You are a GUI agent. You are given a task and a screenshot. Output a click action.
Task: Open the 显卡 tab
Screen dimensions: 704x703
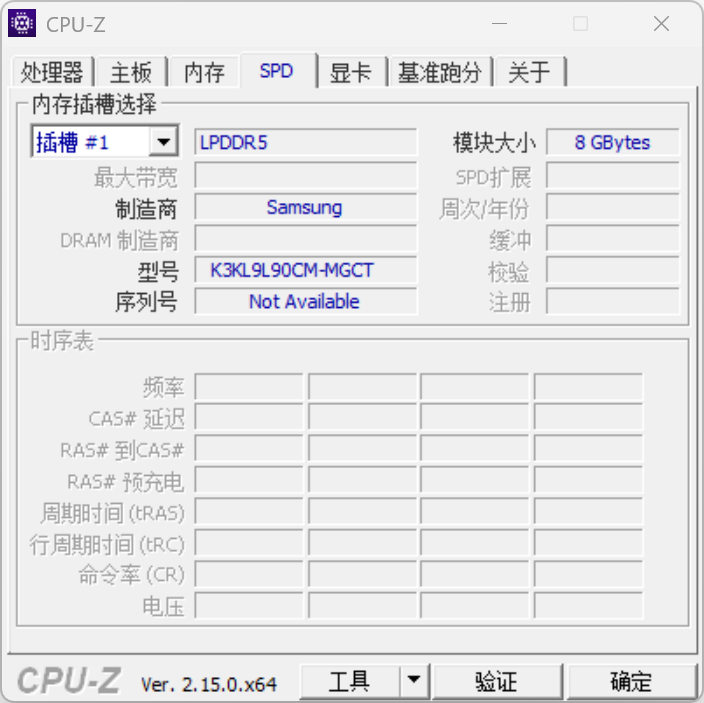(350, 72)
